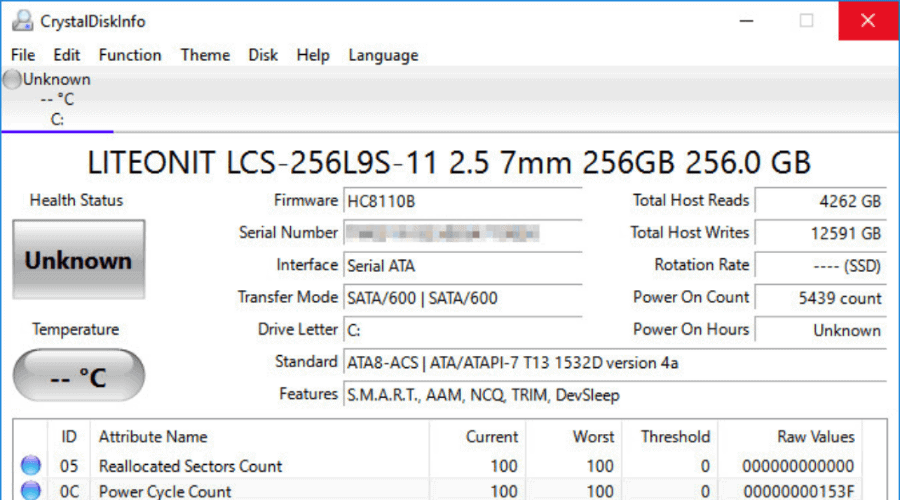Click the Interface field Serial ATA
The width and height of the screenshot is (900, 500).
463,266
